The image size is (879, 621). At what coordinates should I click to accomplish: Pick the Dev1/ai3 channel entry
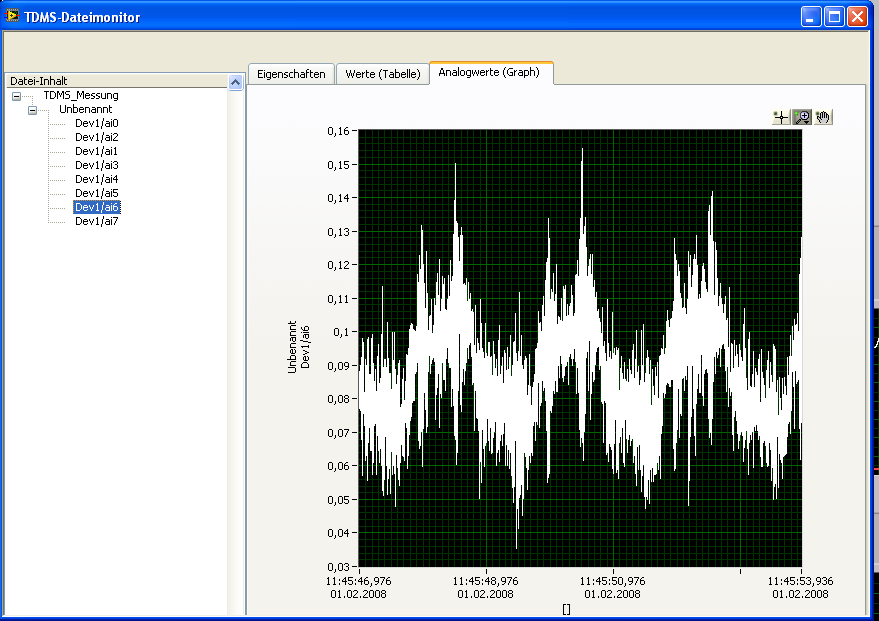tap(96, 165)
